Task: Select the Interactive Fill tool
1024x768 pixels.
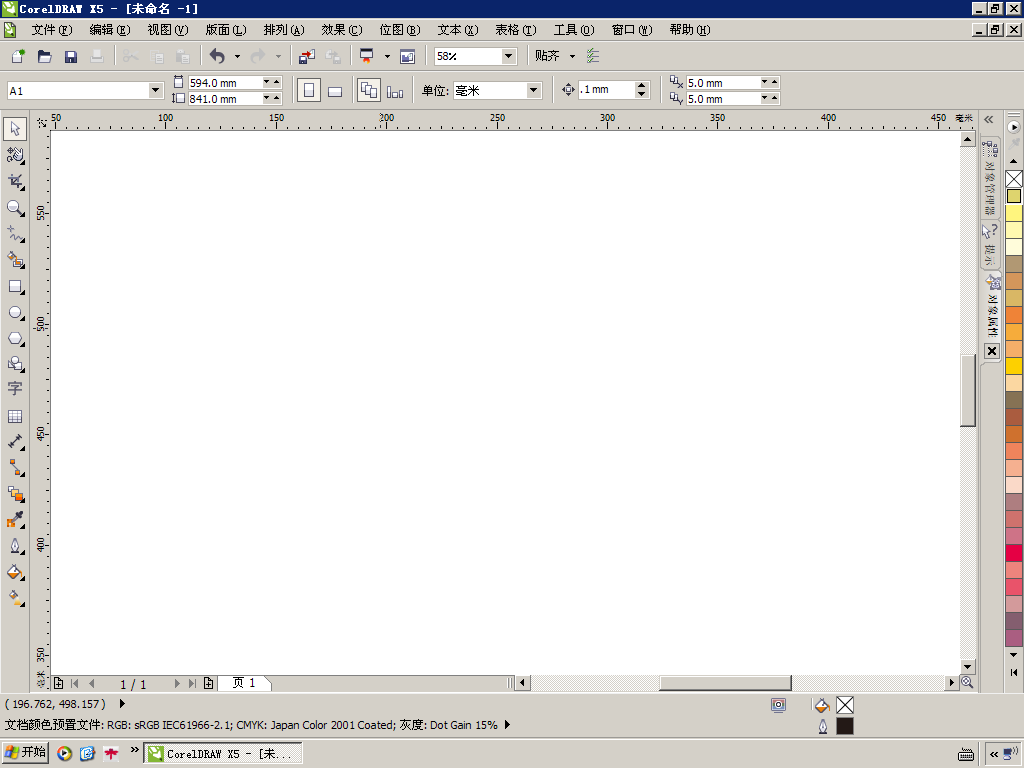Action: [15, 598]
